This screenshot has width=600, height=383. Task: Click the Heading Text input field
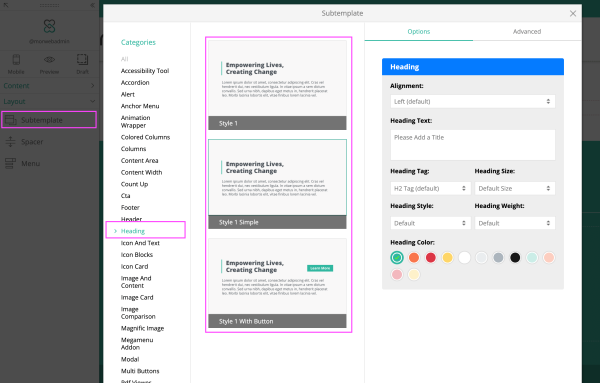tap(473, 145)
